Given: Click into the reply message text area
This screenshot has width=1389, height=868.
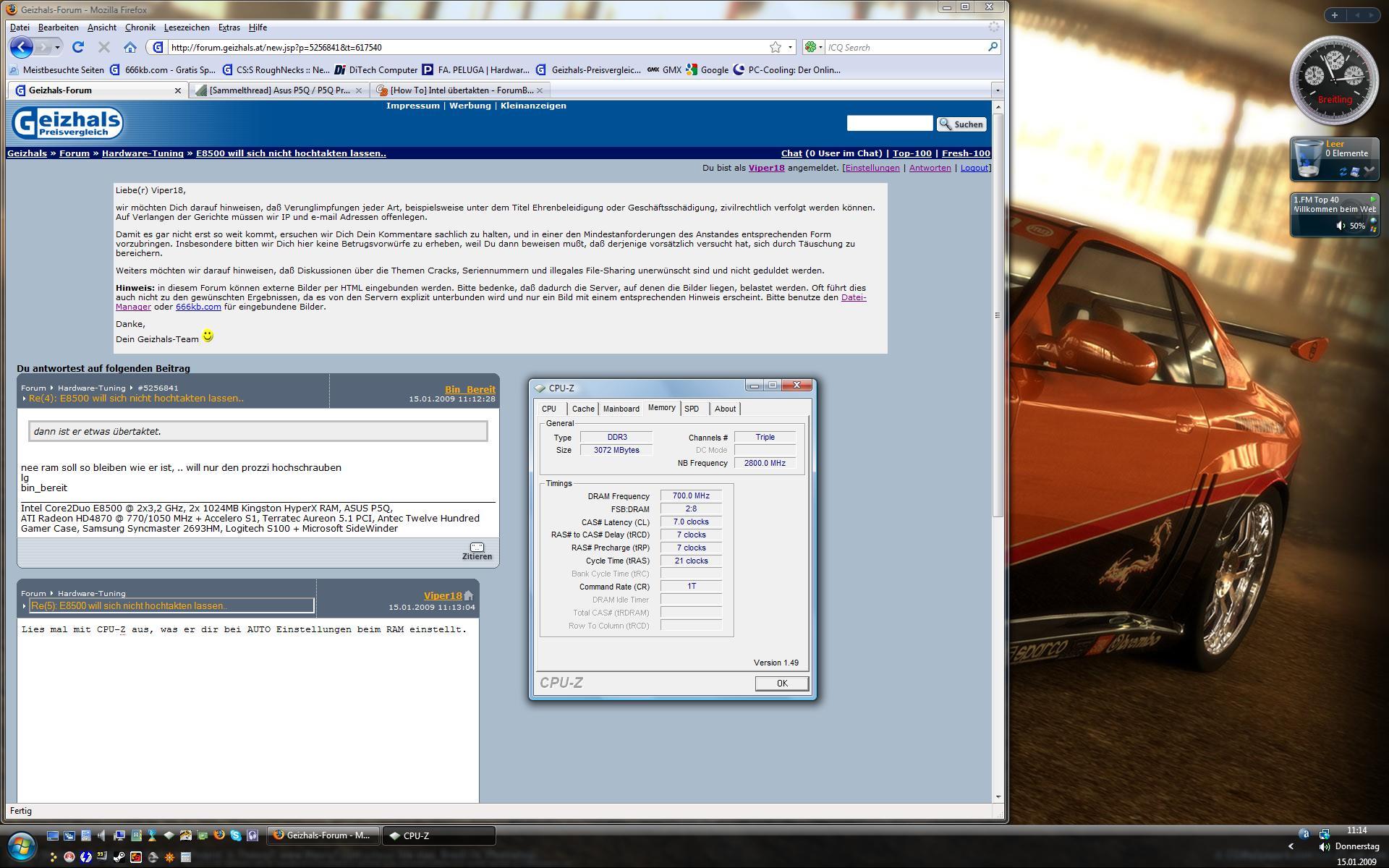Looking at the screenshot, I should (248, 709).
